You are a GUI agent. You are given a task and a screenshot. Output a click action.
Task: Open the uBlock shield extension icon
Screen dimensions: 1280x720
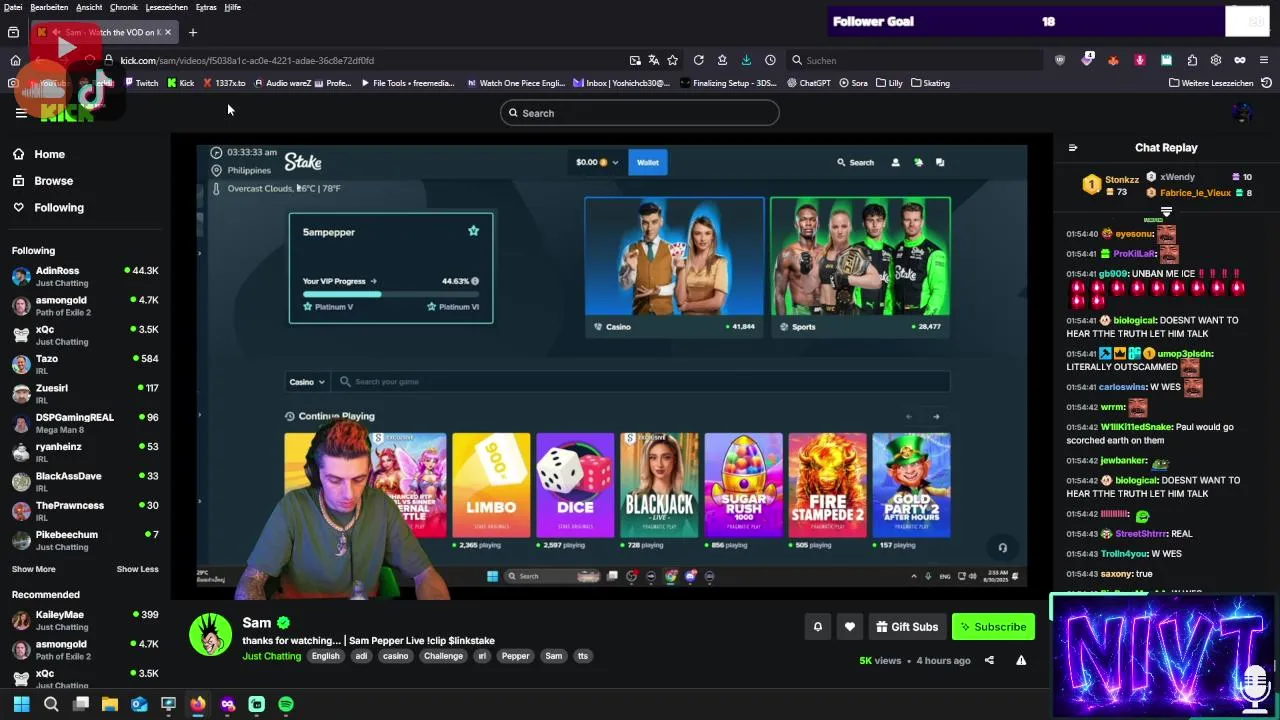tap(1060, 60)
